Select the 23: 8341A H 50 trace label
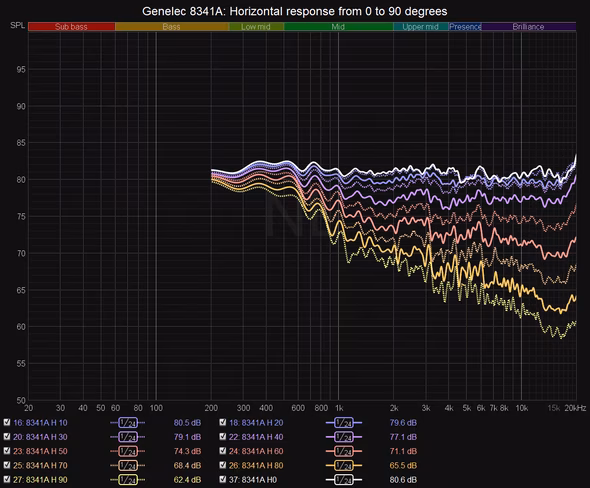This screenshot has width=590, height=488. click(40, 452)
